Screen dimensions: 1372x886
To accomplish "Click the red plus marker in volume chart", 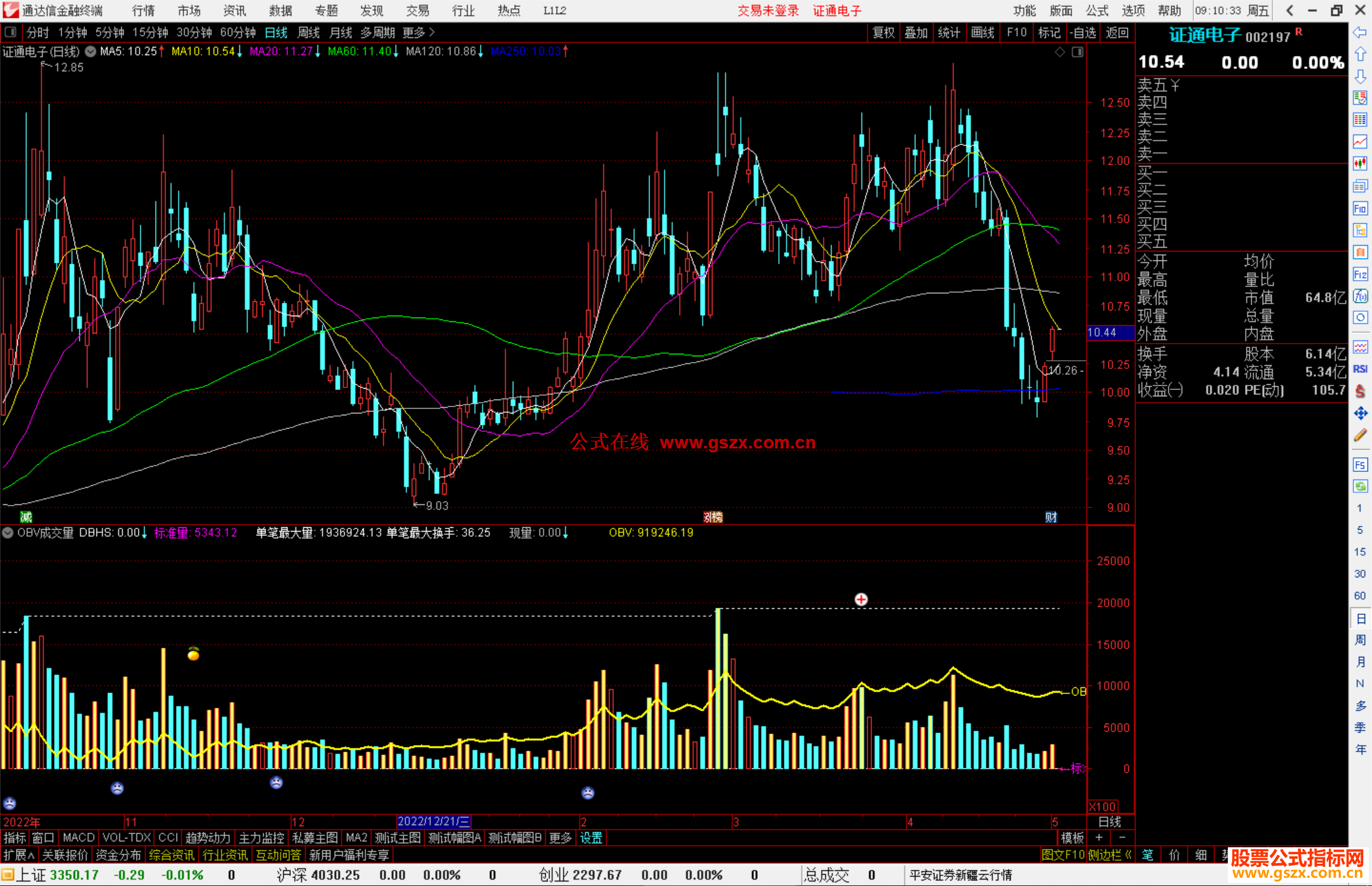I will pos(861,600).
